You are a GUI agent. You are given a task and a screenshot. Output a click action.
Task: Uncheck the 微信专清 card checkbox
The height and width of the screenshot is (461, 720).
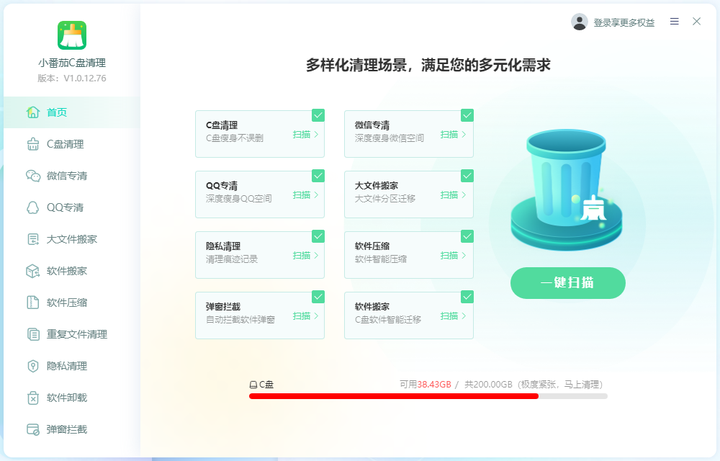pyautogui.click(x=467, y=115)
